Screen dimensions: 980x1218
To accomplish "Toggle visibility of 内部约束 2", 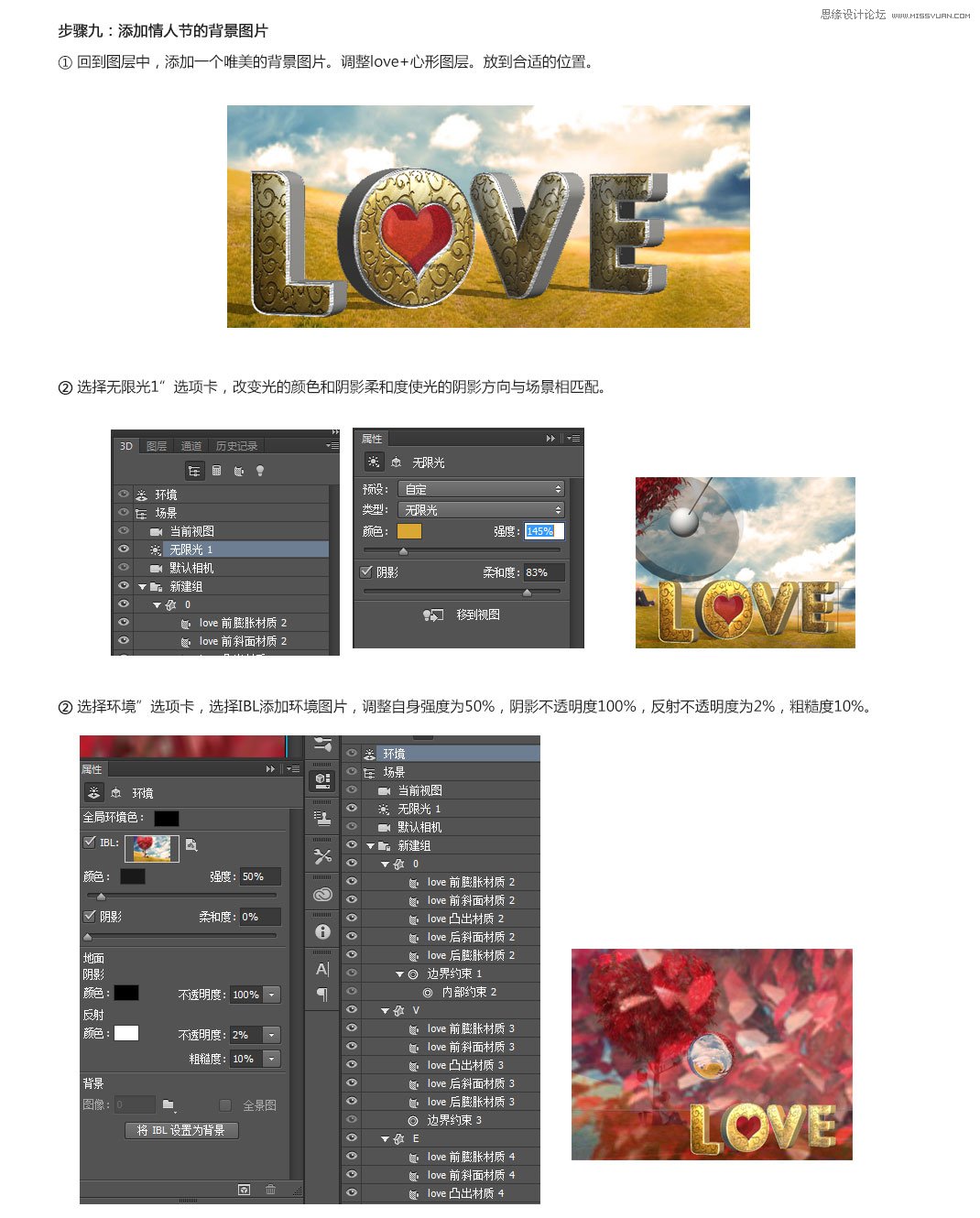I will click(x=352, y=992).
